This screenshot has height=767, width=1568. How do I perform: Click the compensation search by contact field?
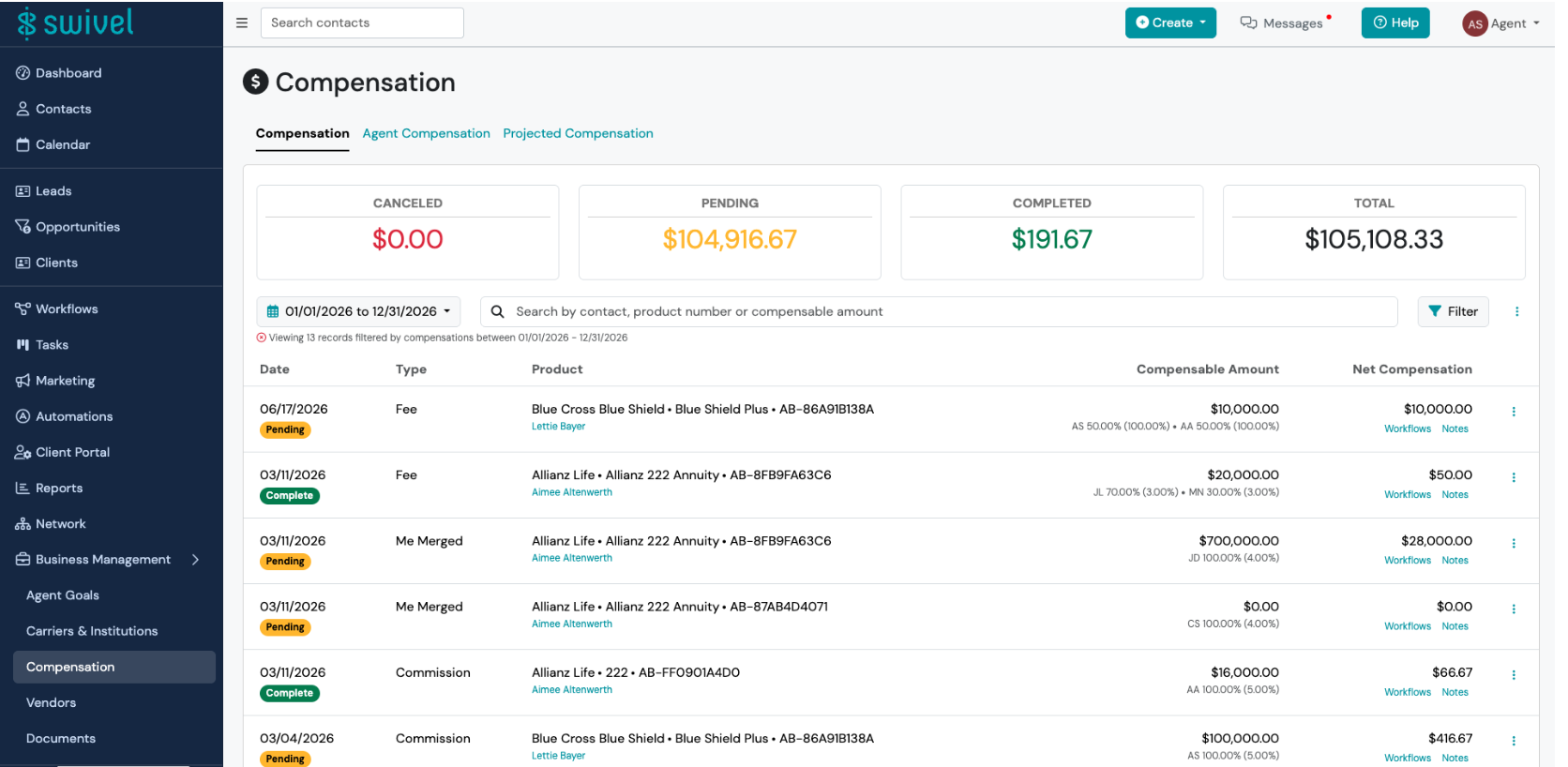pos(939,311)
